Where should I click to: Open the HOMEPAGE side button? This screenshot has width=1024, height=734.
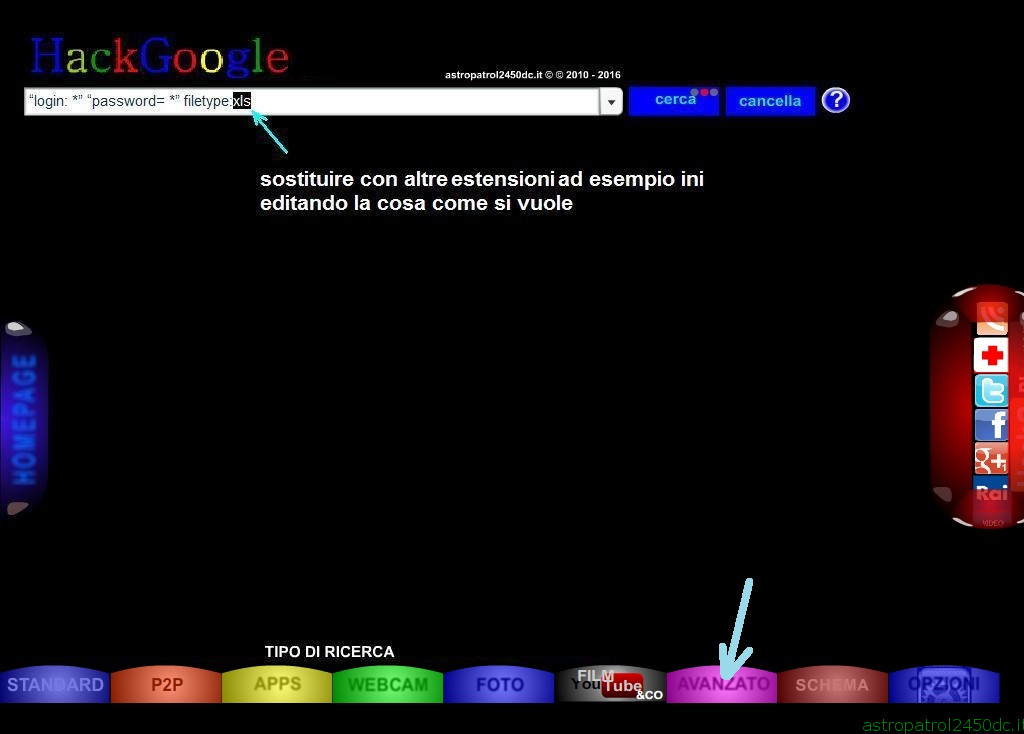24,419
